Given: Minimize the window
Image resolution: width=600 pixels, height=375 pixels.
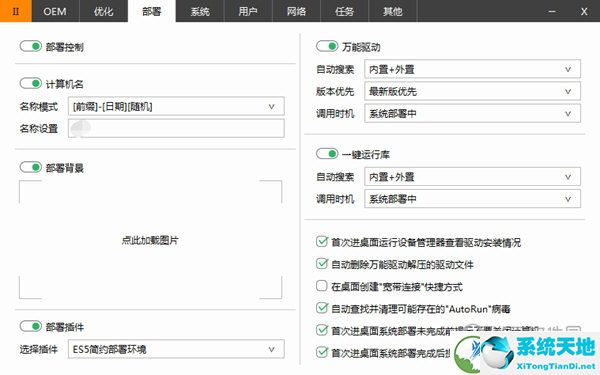Looking at the screenshot, I should [x=552, y=11].
